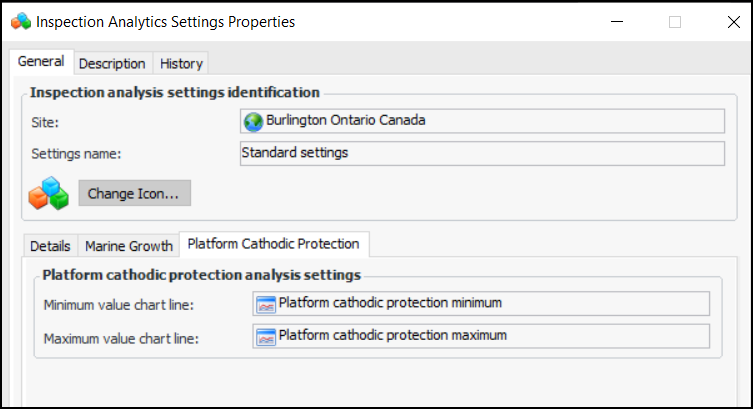Click the globe icon in Site field

pyautogui.click(x=254, y=121)
